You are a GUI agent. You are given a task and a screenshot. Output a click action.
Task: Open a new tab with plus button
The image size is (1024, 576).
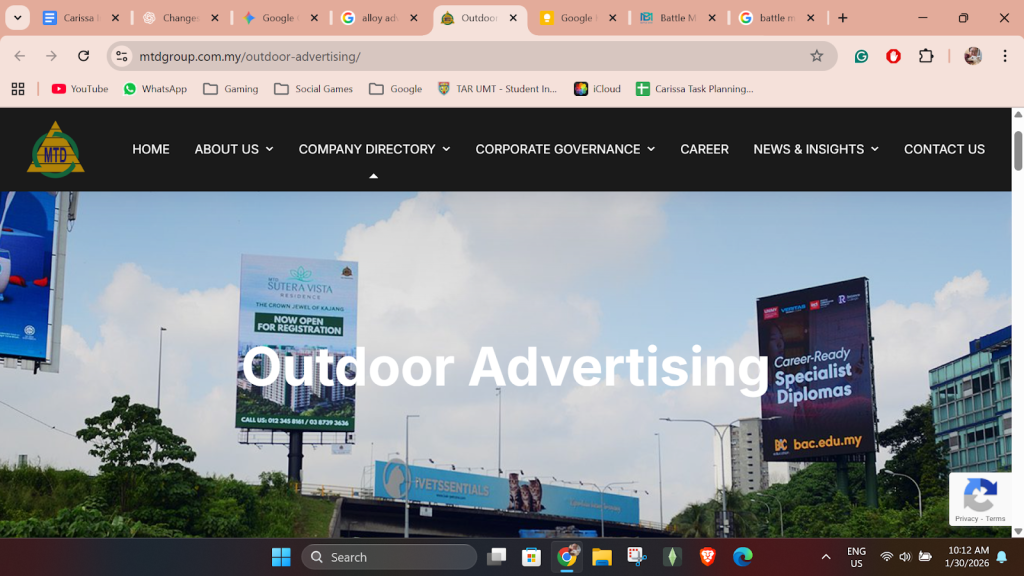842,18
